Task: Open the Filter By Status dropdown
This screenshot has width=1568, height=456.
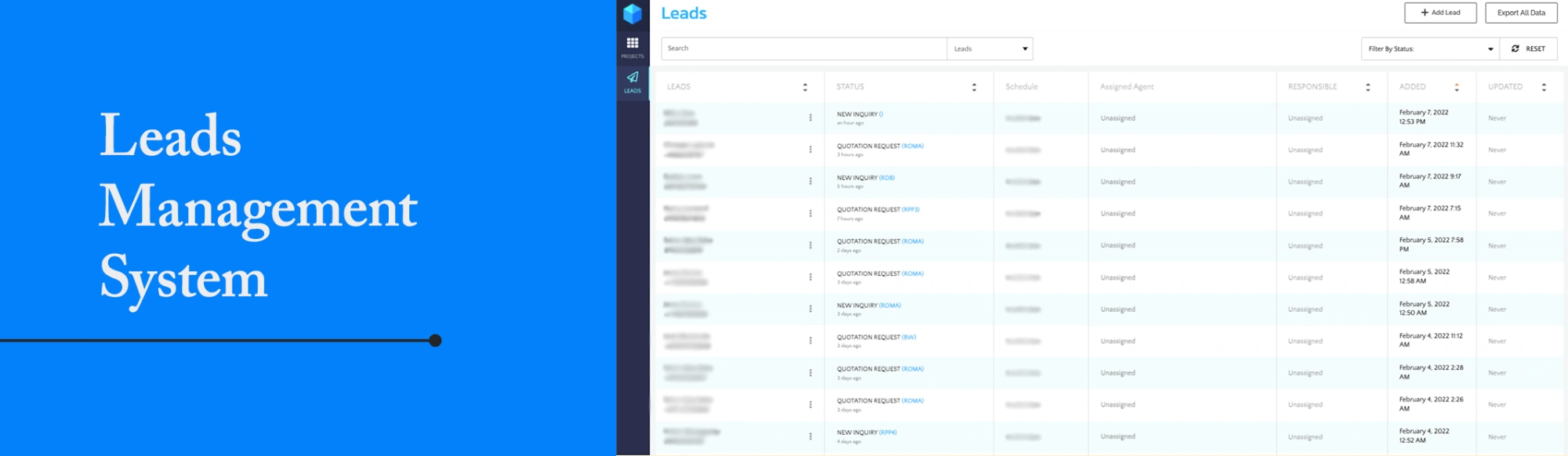Action: (1430, 49)
